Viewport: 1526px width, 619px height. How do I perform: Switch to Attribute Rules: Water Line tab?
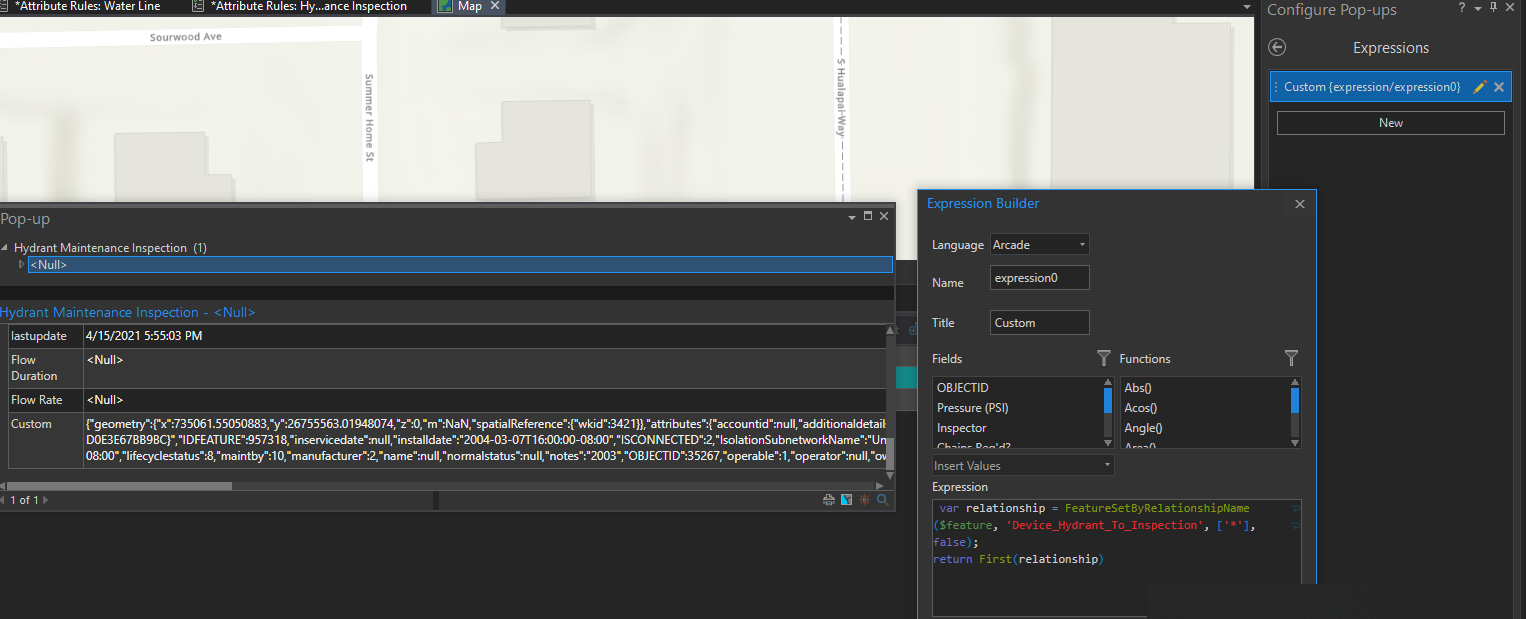[x=86, y=7]
